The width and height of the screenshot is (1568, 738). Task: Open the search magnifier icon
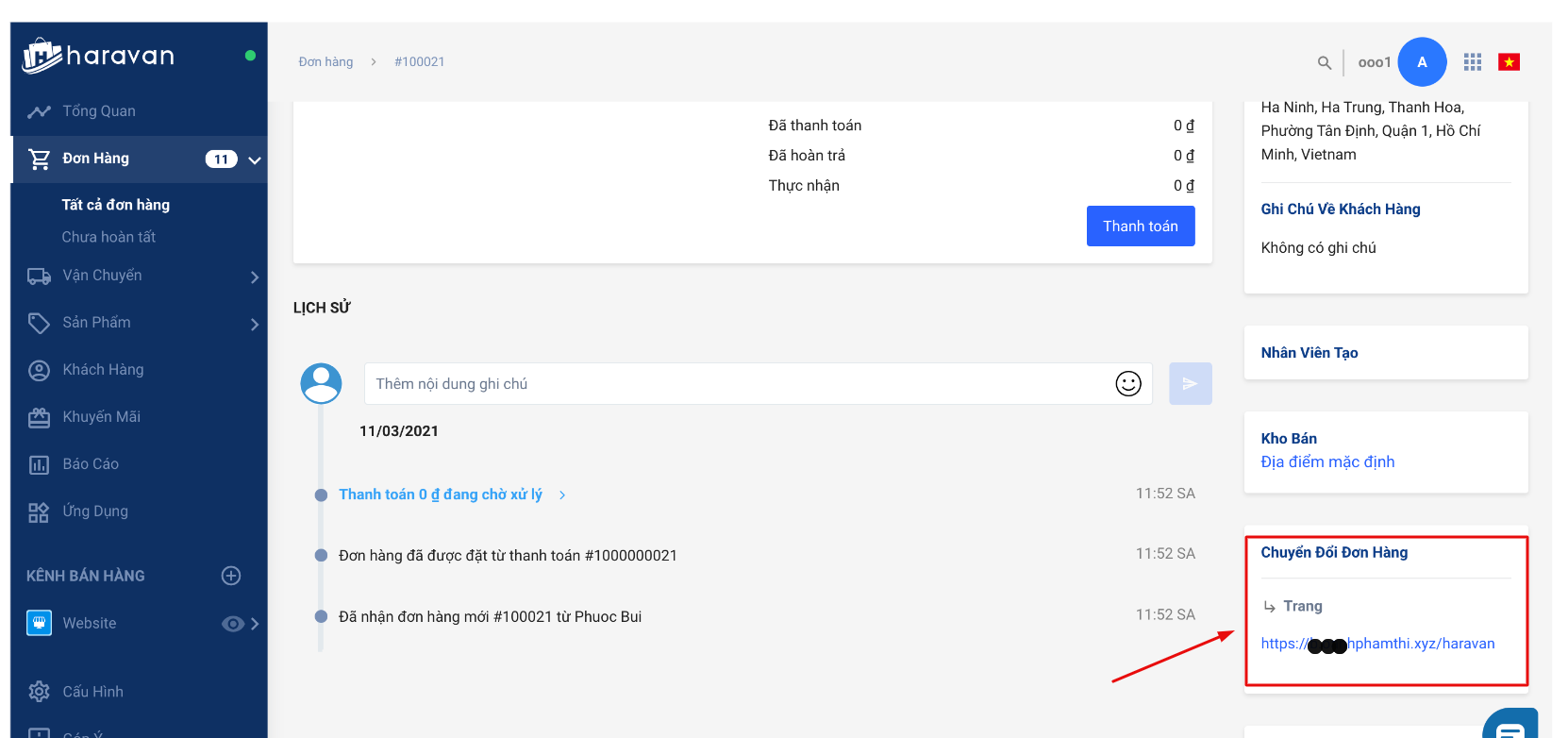point(1325,62)
